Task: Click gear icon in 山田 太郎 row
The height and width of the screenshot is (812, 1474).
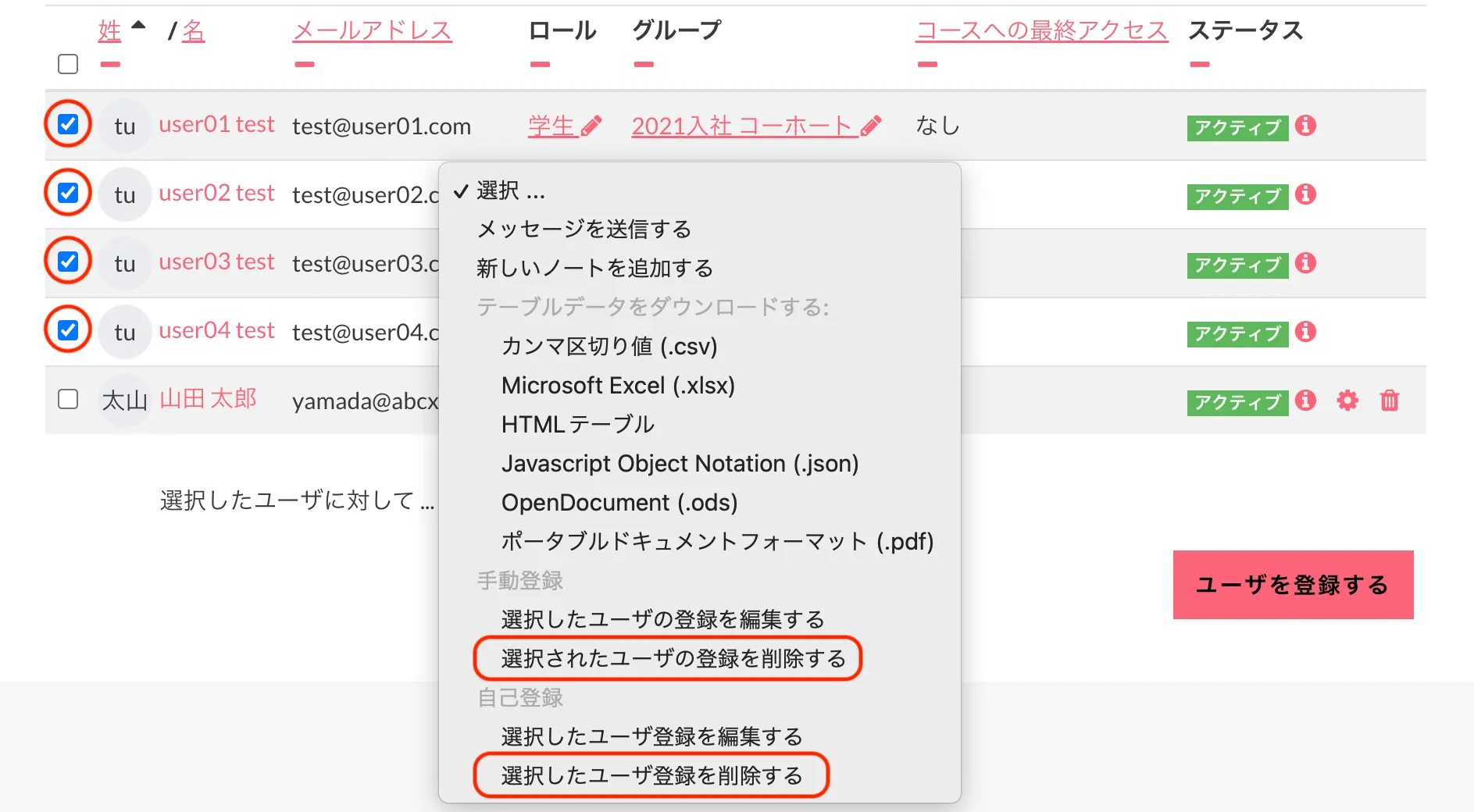Action: [1347, 401]
